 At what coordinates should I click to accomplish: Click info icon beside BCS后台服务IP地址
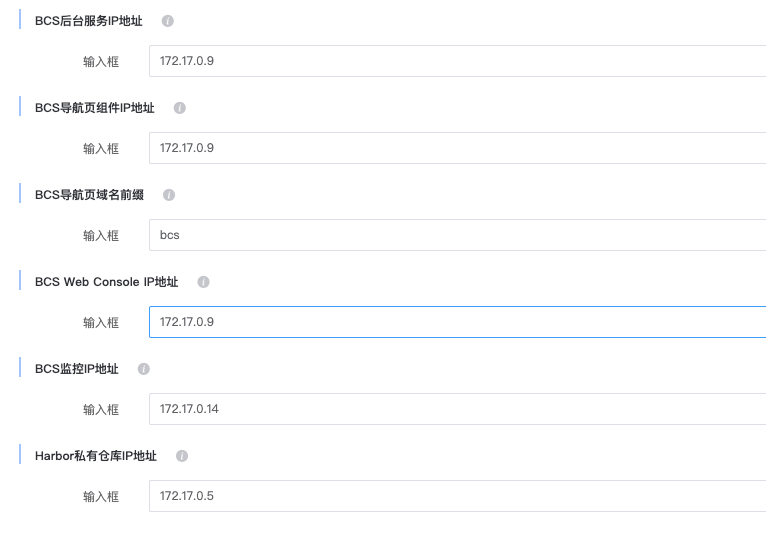[168, 21]
